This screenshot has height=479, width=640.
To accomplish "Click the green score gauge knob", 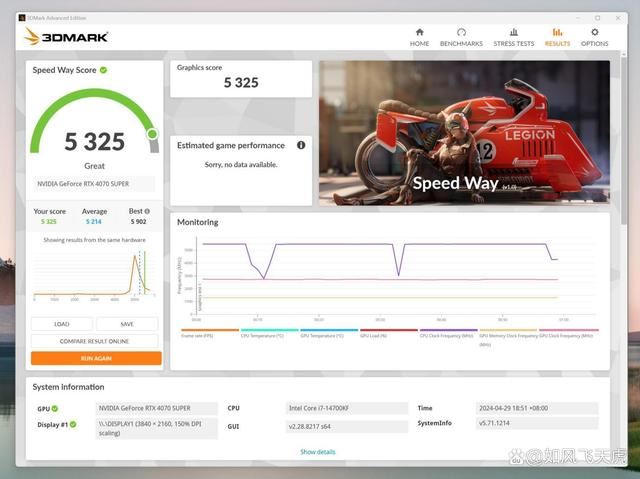I will point(153,133).
